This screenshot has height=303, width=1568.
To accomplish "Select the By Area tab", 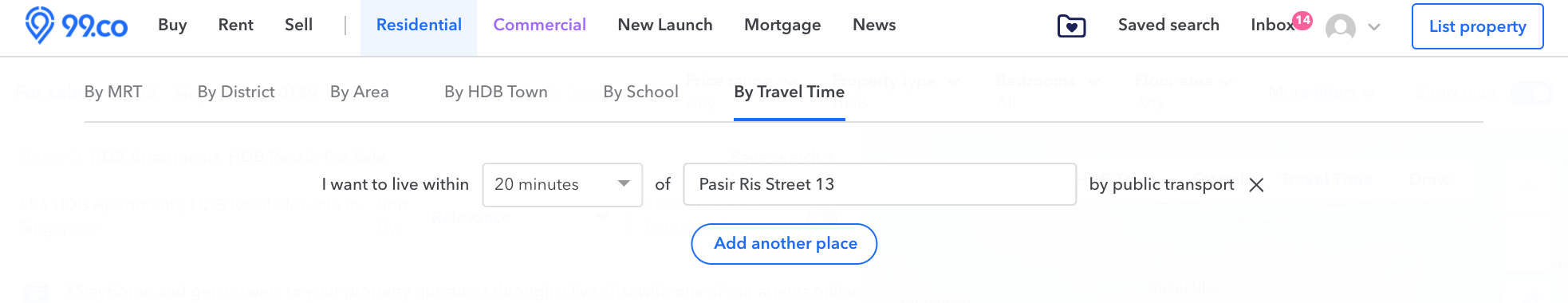I will tap(360, 92).
